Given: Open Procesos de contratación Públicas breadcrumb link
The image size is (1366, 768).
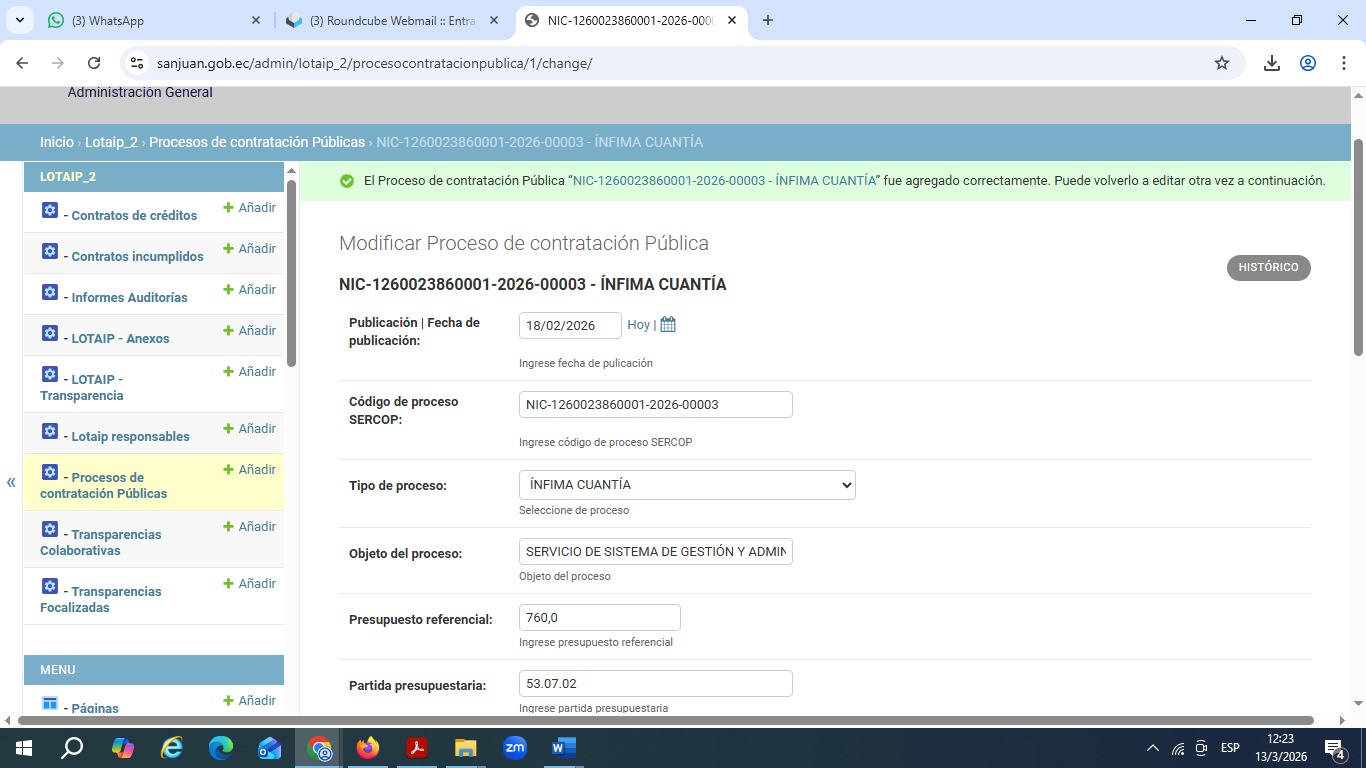Looking at the screenshot, I should (x=257, y=142).
